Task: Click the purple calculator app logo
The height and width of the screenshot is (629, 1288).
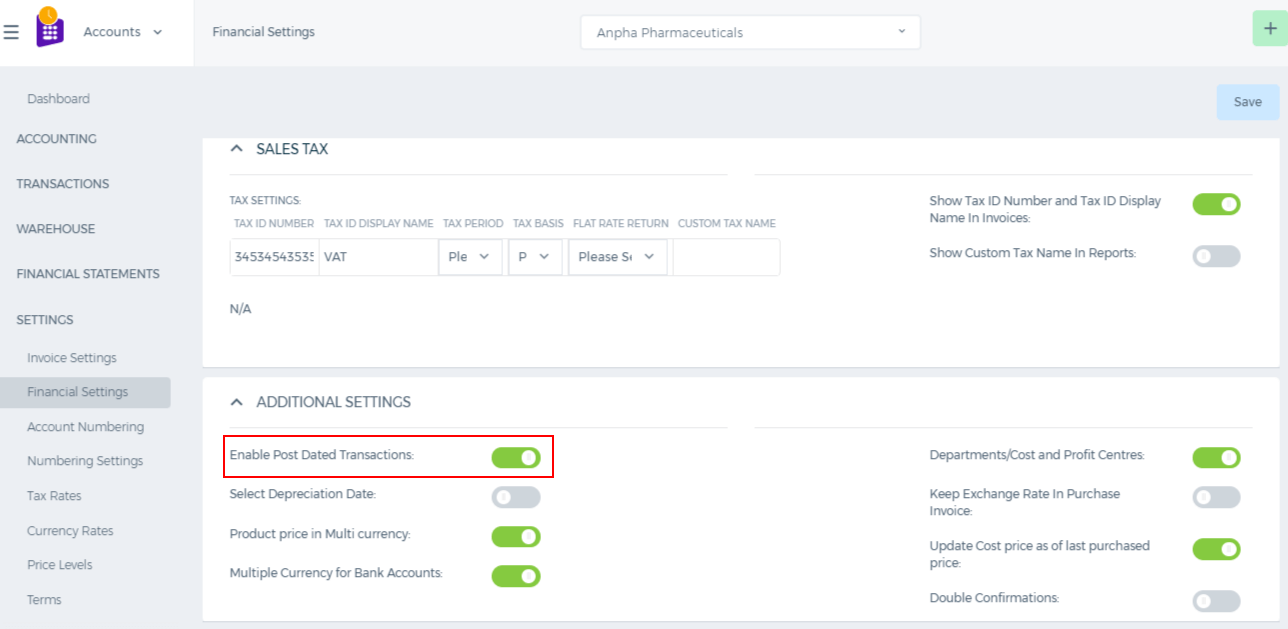Action: (x=49, y=28)
